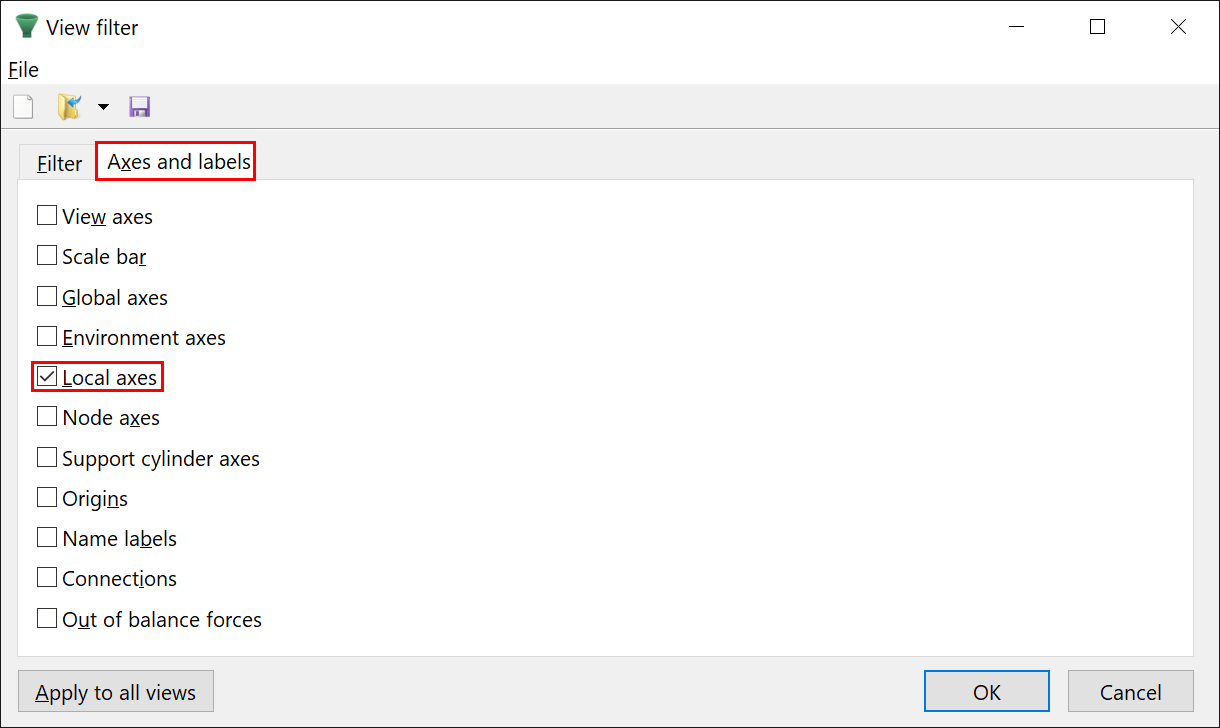Viewport: 1220px width, 728px height.
Task: Uncheck the Local axes checkbox
Action: click(47, 377)
